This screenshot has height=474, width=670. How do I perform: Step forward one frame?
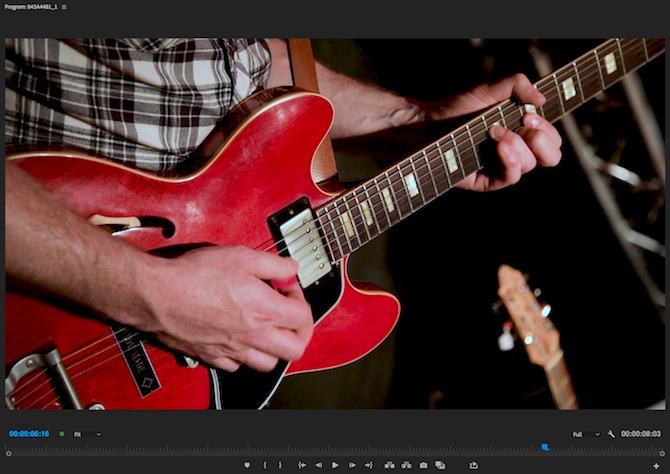click(352, 465)
